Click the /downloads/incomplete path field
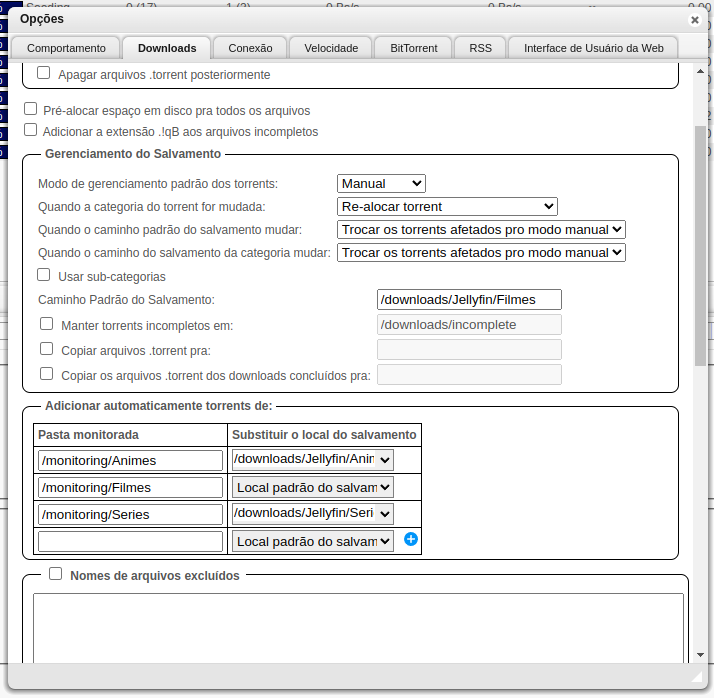Viewport: 714px width, 698px height. [469, 325]
